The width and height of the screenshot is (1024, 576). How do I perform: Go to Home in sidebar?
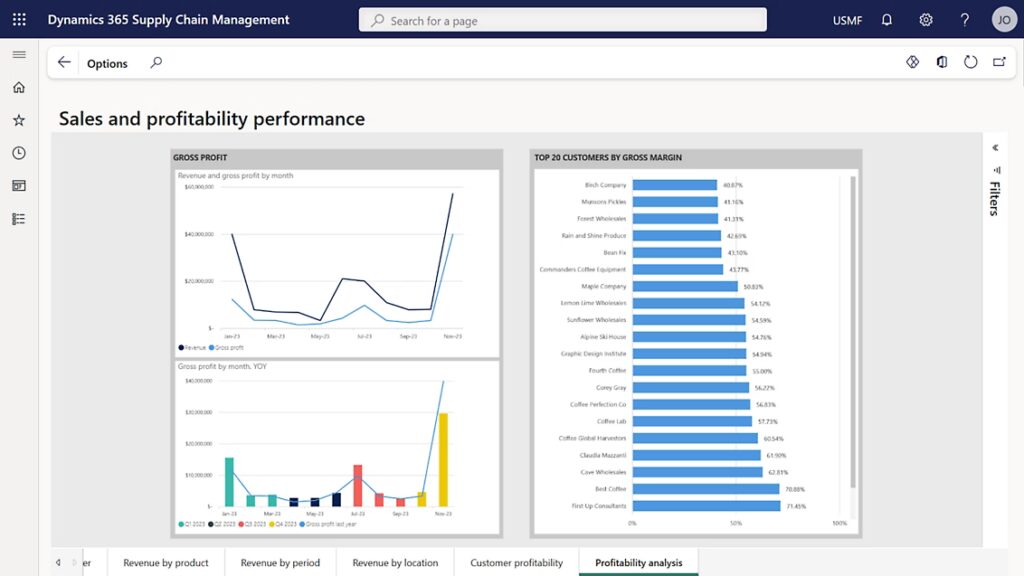19,87
